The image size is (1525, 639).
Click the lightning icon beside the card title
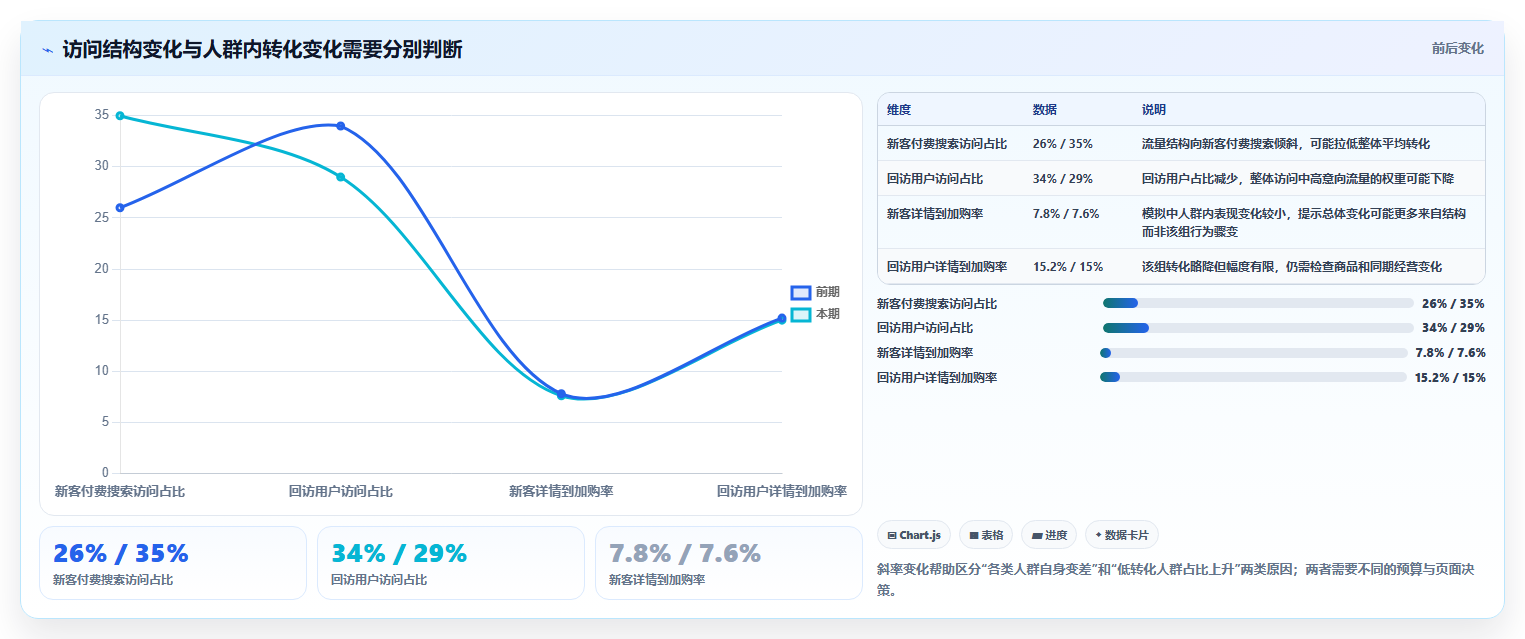coord(47,50)
